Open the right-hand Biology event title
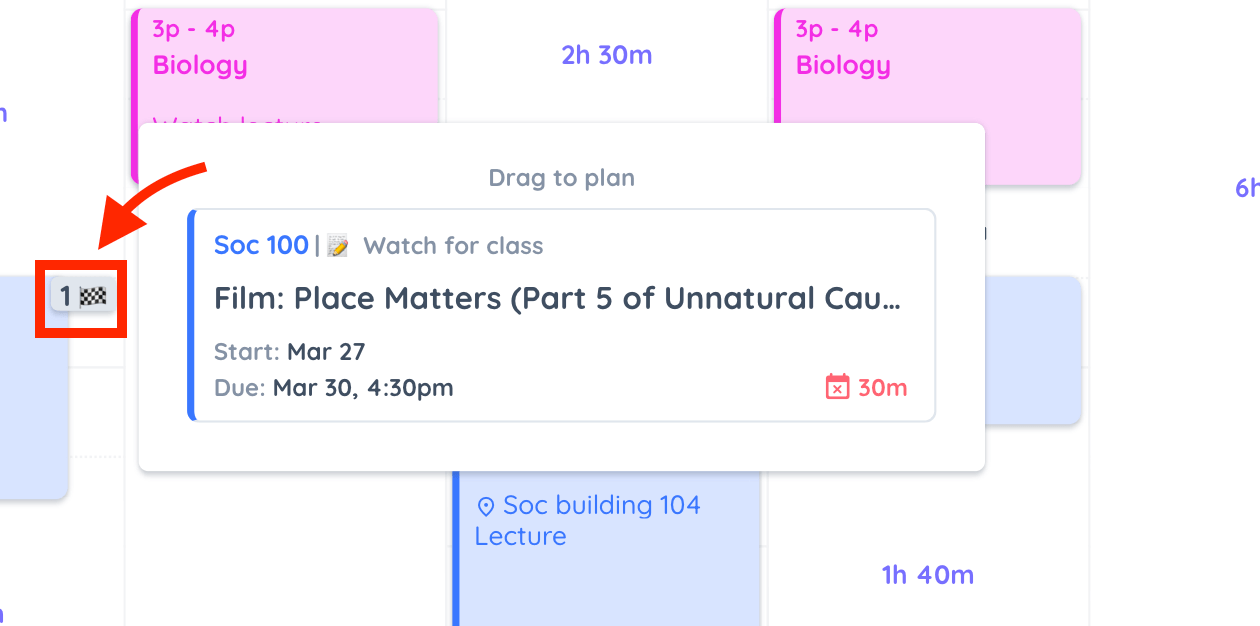Screen dimensions: 1260x626 point(843,66)
